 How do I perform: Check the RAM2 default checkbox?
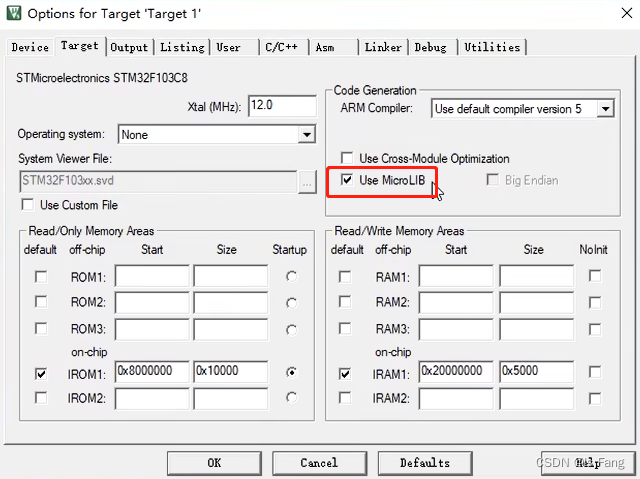[345, 302]
